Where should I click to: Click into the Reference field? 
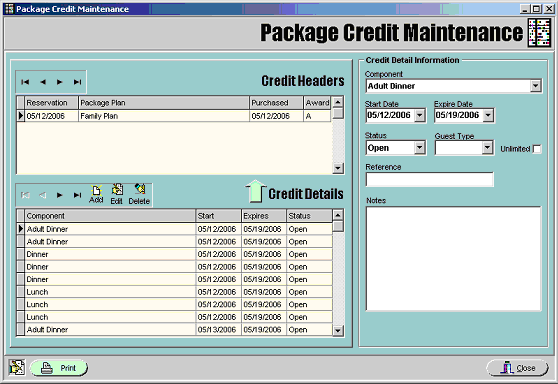pos(430,179)
